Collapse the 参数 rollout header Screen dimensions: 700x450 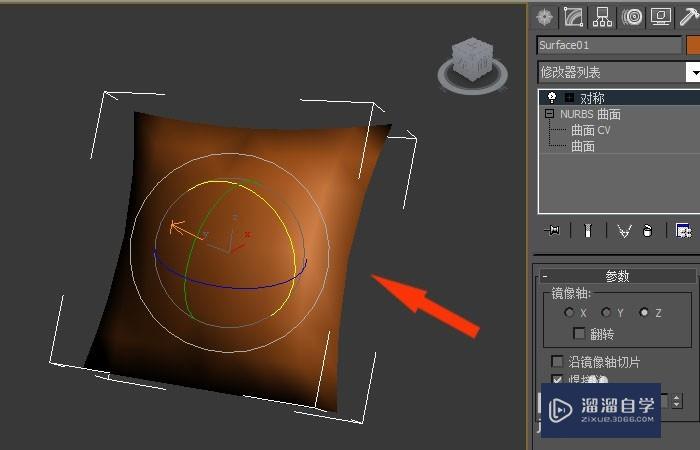(x=618, y=276)
